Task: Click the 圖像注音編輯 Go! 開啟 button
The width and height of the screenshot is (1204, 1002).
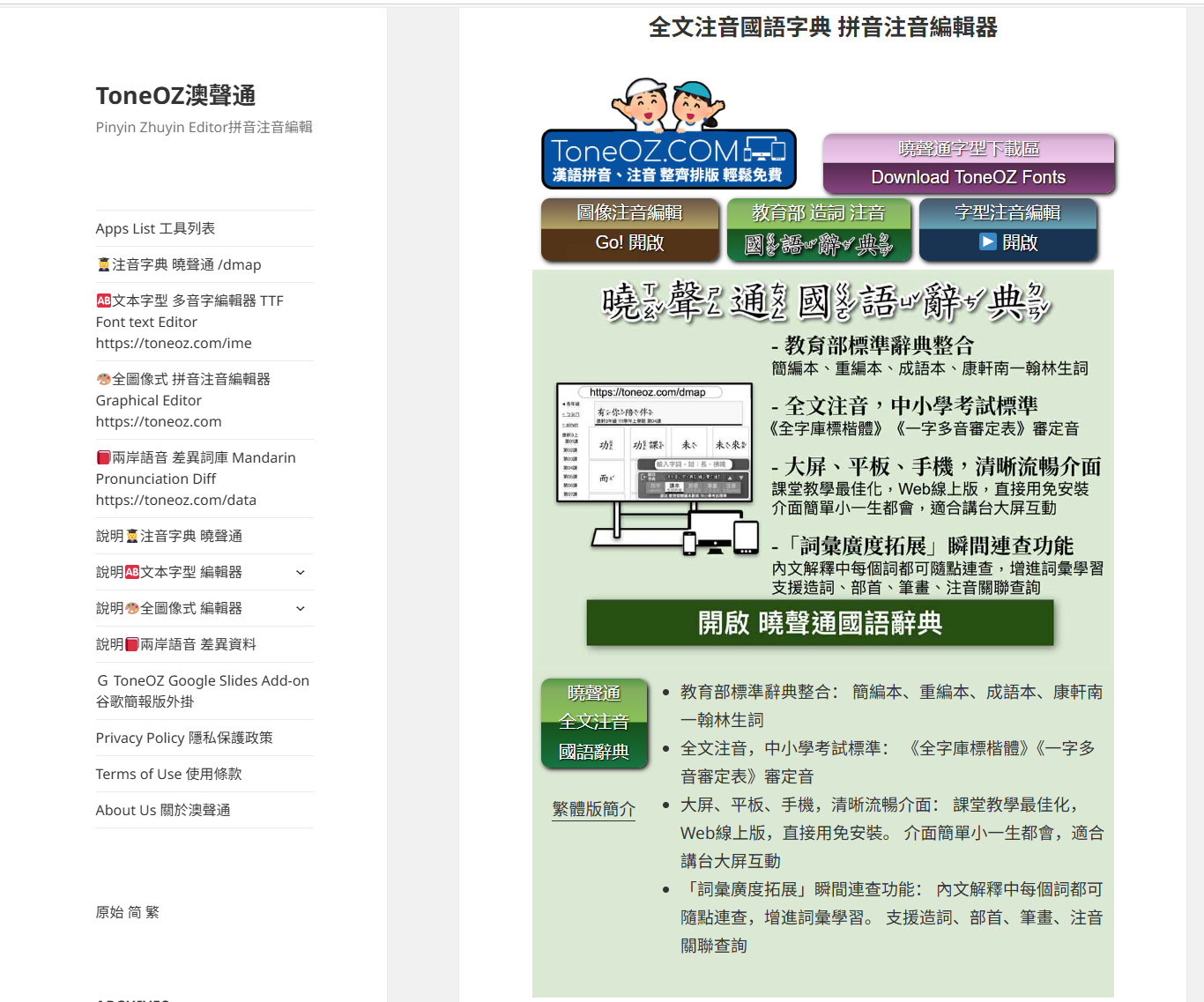Action: [x=629, y=230]
